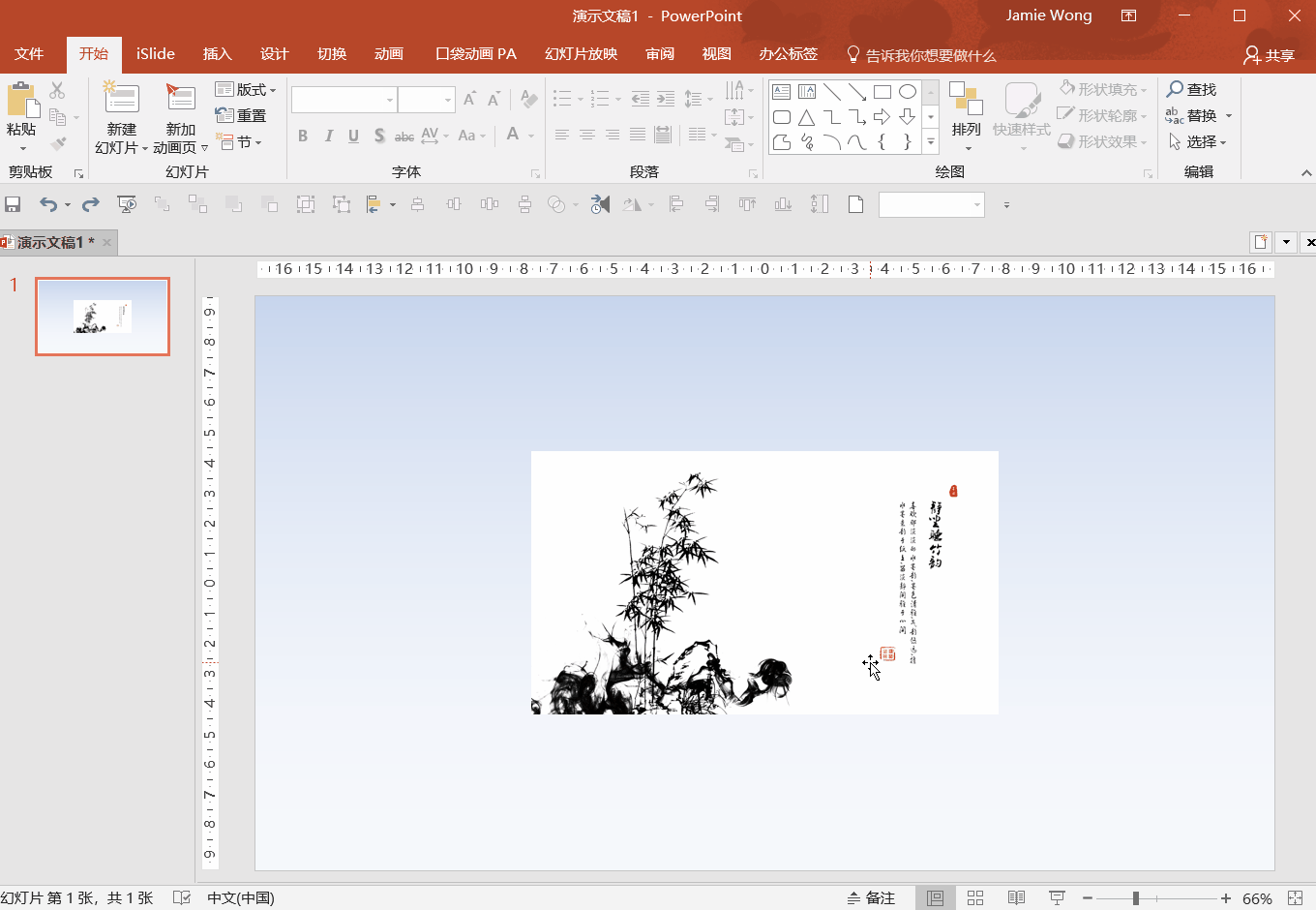Click the Share (共享) button

pos(1269,55)
